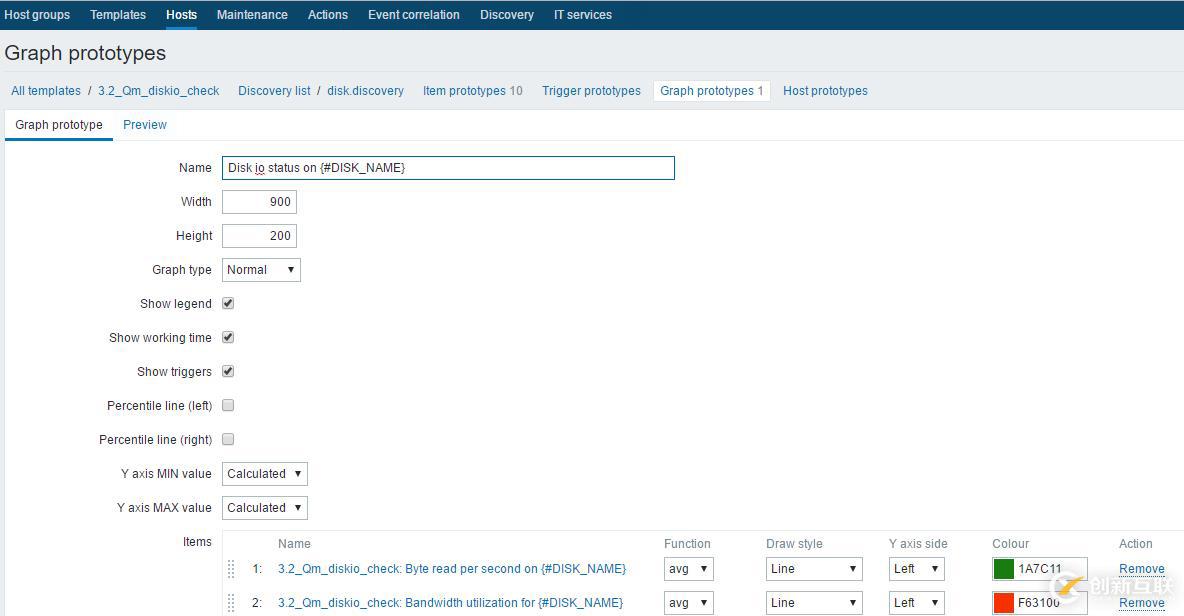Focus the Width input field
This screenshot has height=616, width=1184.
[260, 202]
